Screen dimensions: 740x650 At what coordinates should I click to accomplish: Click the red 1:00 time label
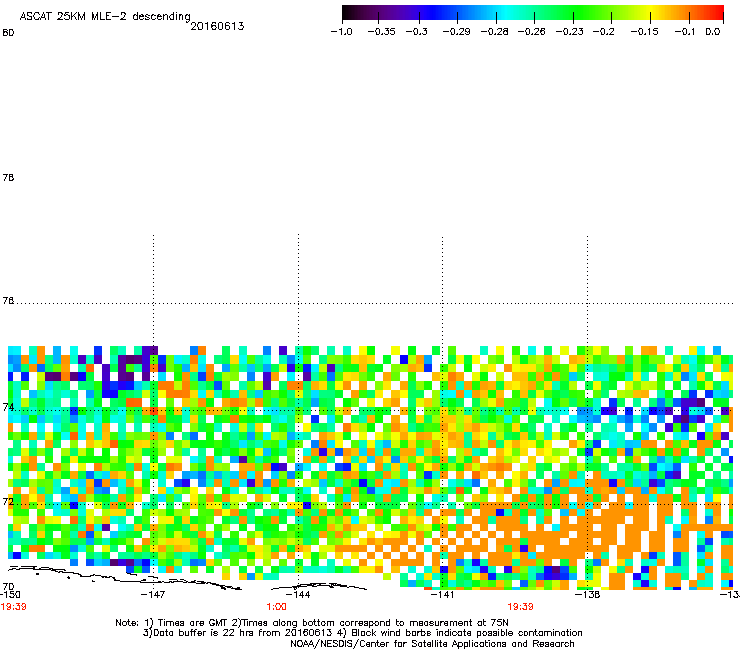point(277,607)
